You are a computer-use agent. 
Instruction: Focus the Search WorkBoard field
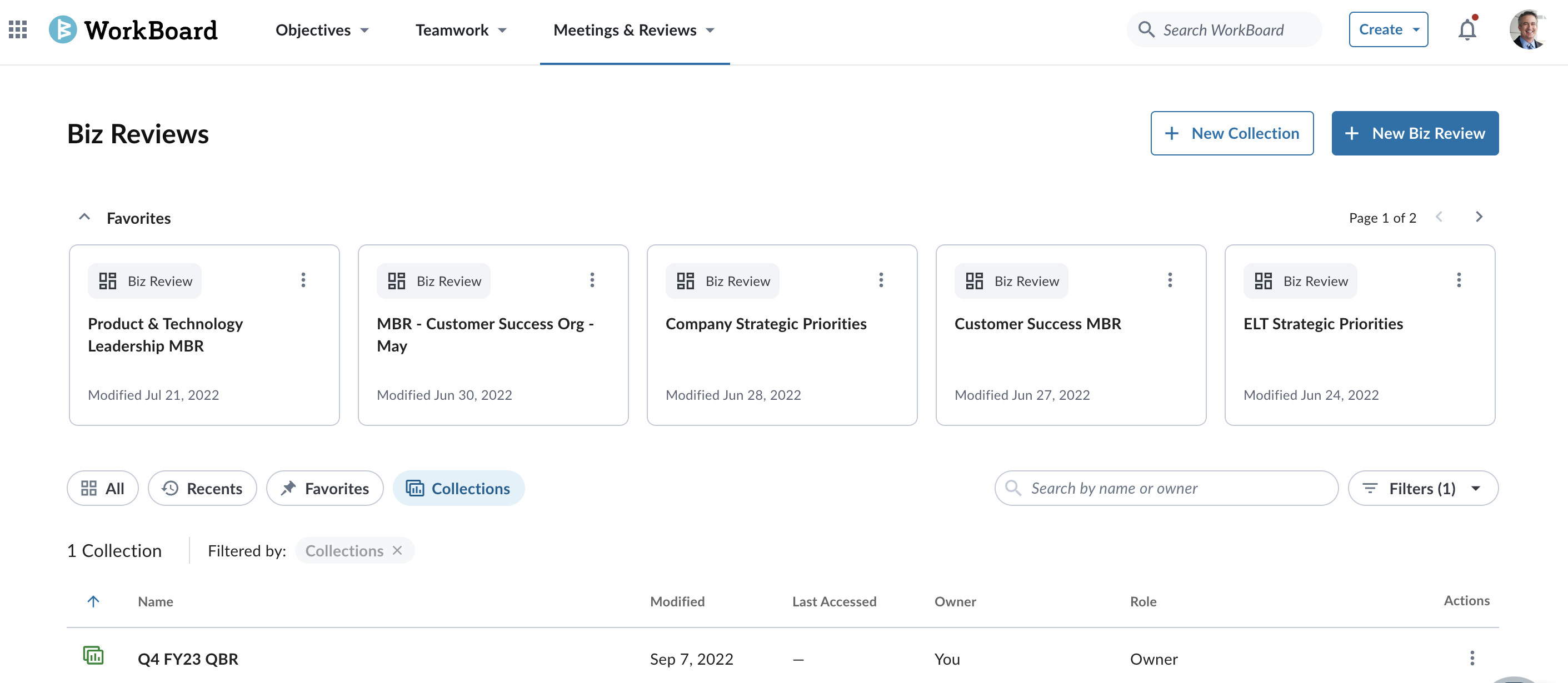(1224, 29)
